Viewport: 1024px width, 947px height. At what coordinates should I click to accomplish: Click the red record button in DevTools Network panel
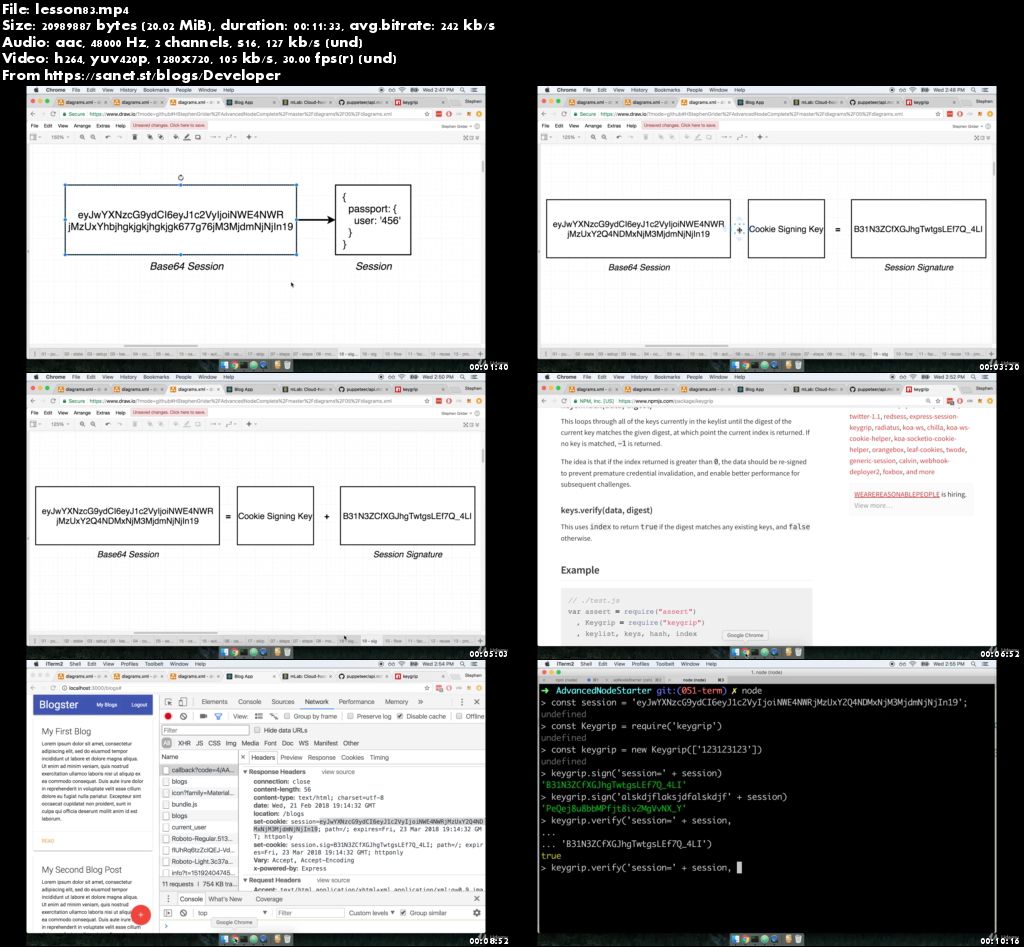168,716
